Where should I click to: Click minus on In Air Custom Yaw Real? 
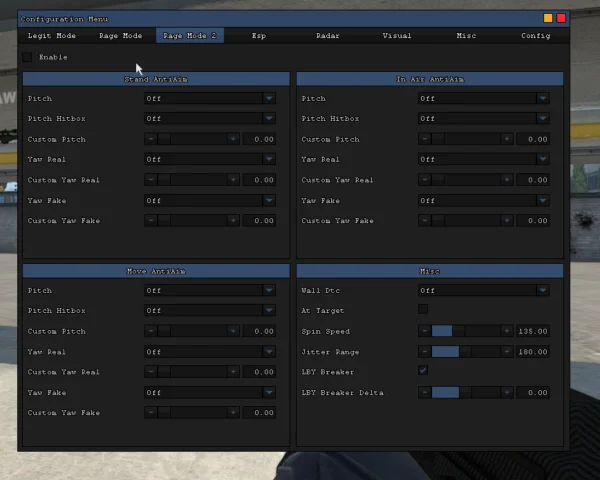(x=424, y=180)
